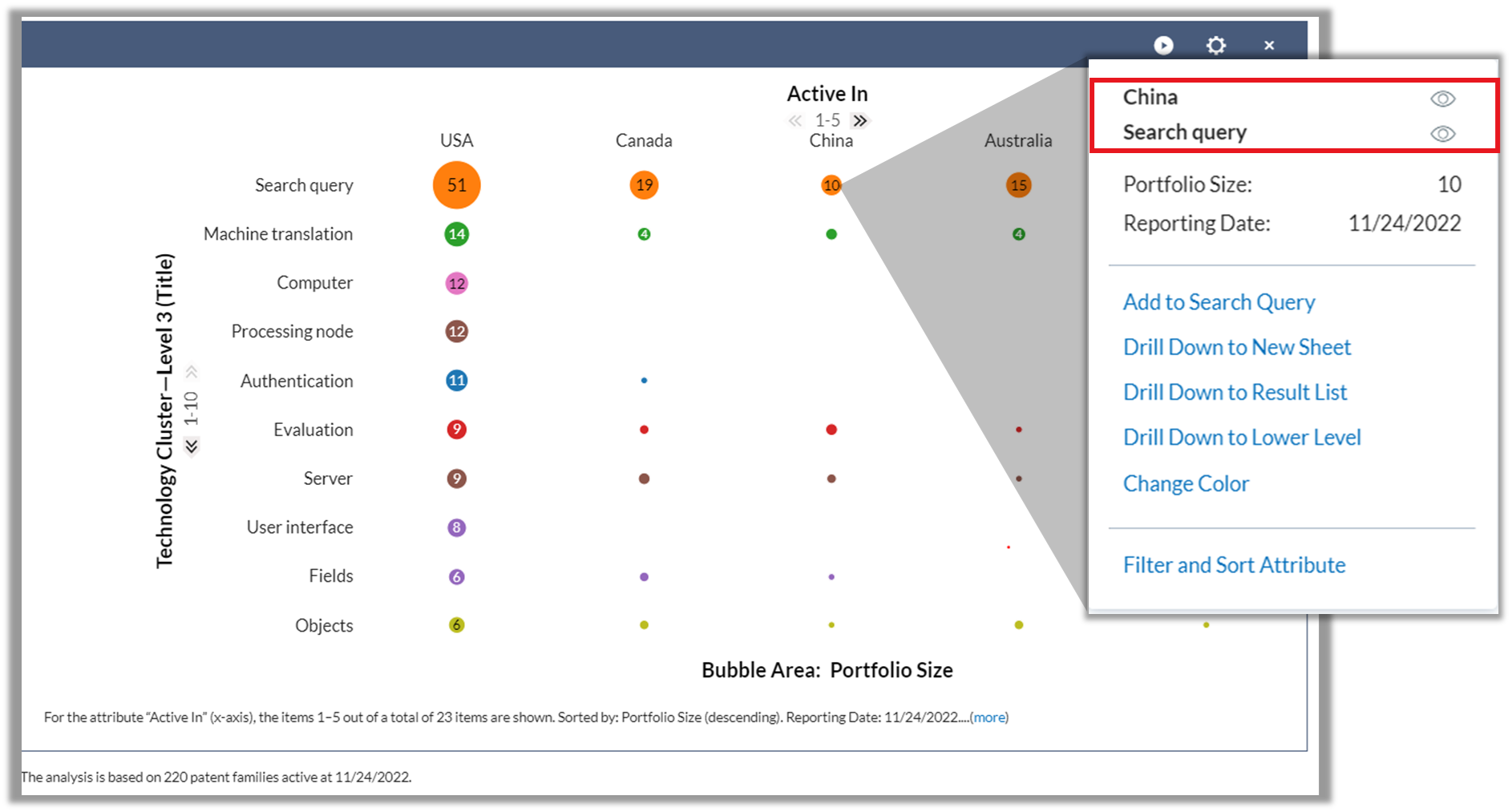Select Drill Down to Result List

pyautogui.click(x=1235, y=392)
